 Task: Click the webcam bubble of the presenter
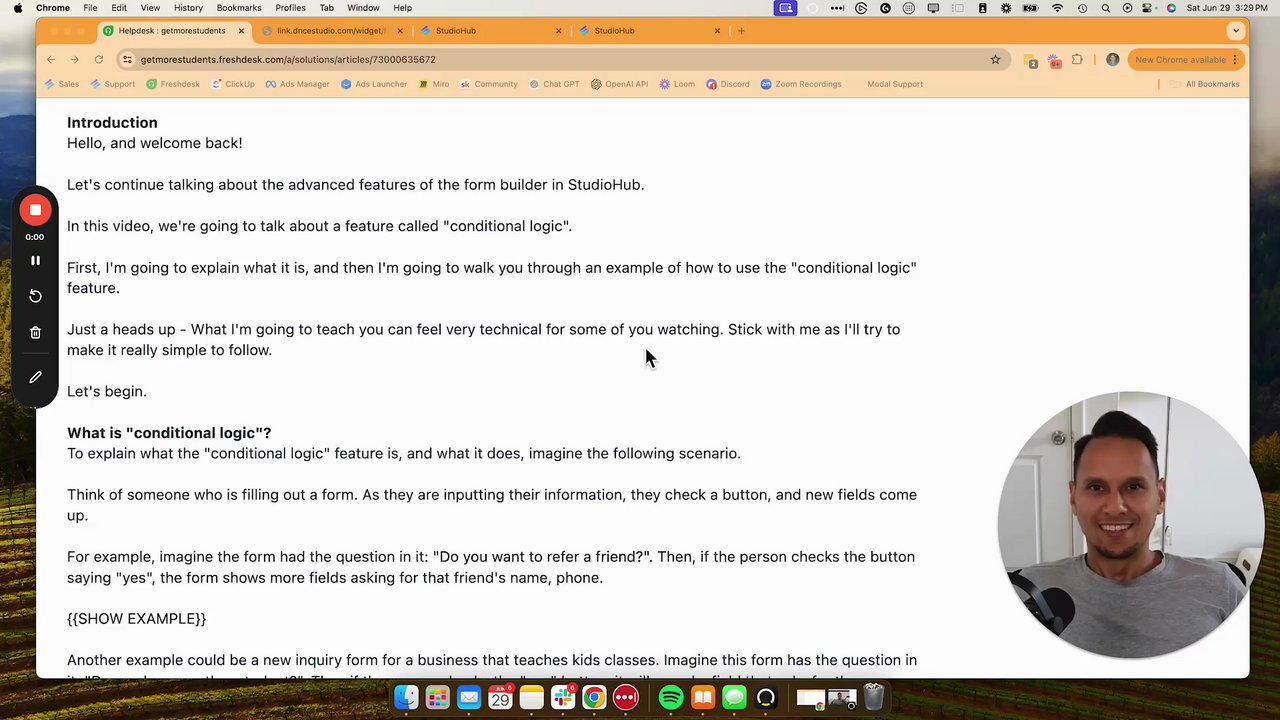tap(1130, 525)
